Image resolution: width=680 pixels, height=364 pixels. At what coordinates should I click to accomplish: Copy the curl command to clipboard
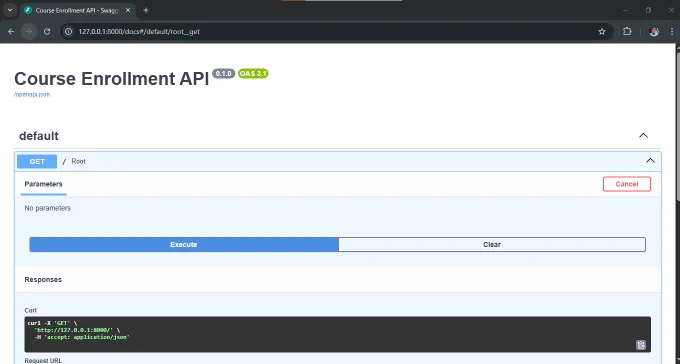coord(641,345)
